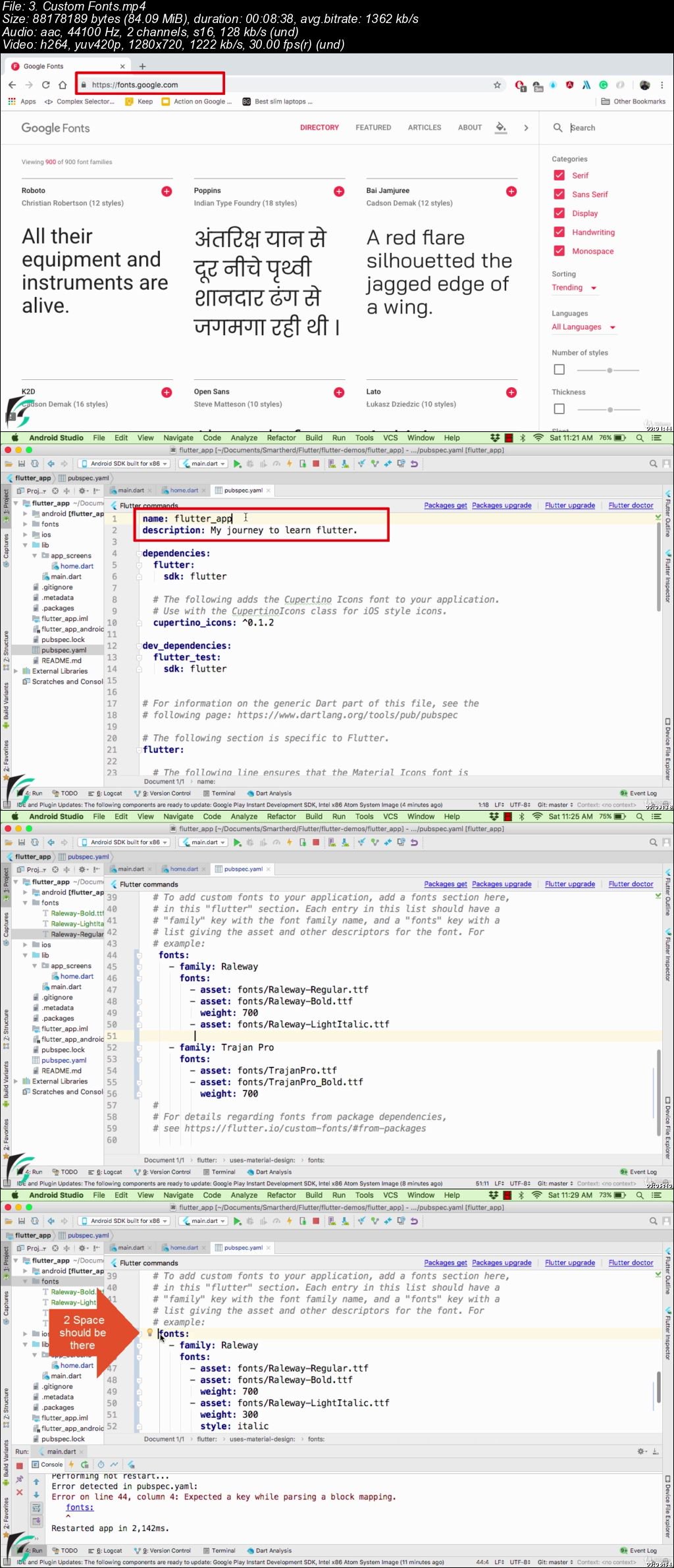674x1568 pixels.
Task: Switch to main.dart tab in 11:25 AM editor
Action: point(131,869)
